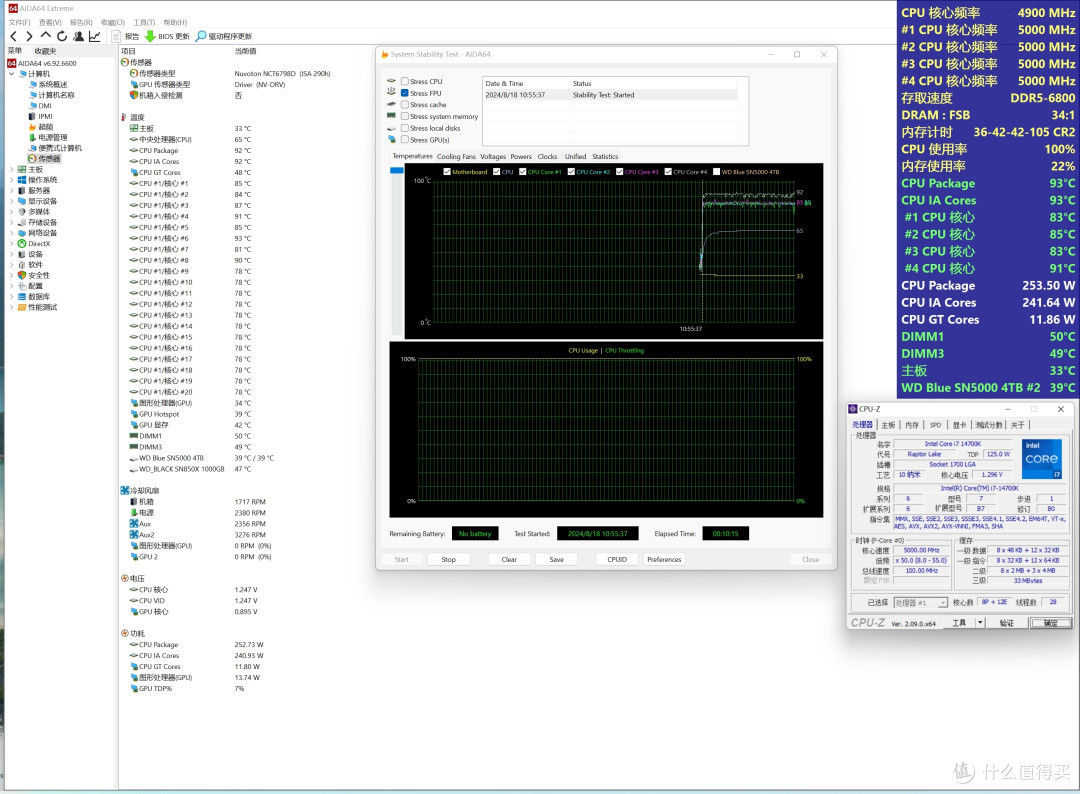This screenshot has height=794, width=1080.
Task: Collapse the 计算机 tree node
Action: coord(11,74)
